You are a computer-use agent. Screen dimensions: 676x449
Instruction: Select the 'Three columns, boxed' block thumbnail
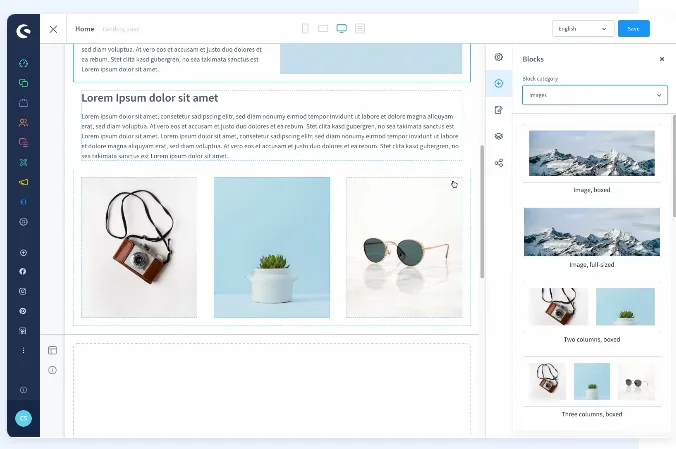pyautogui.click(x=592, y=381)
